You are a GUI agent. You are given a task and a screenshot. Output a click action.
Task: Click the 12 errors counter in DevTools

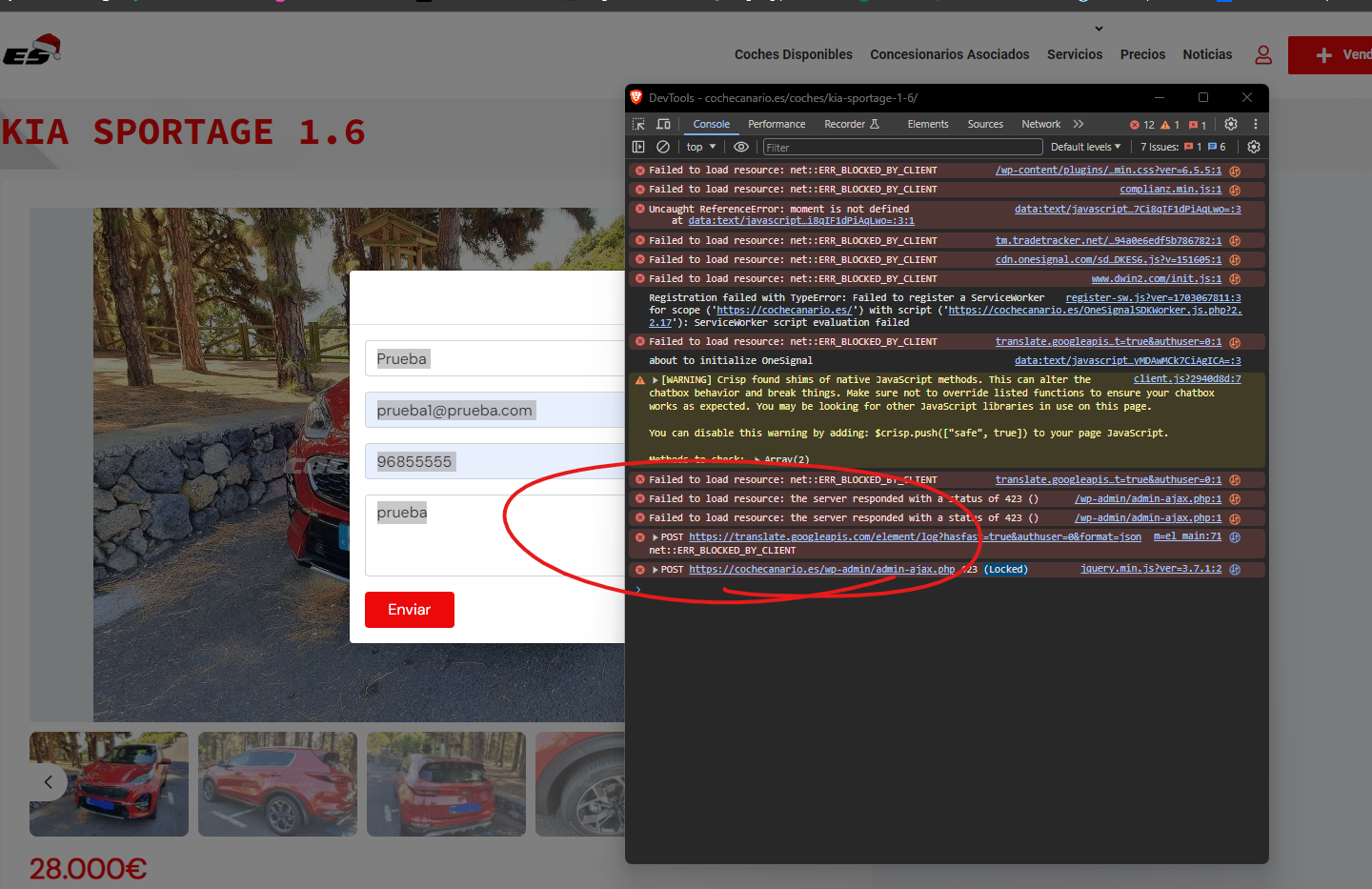coord(1142,125)
